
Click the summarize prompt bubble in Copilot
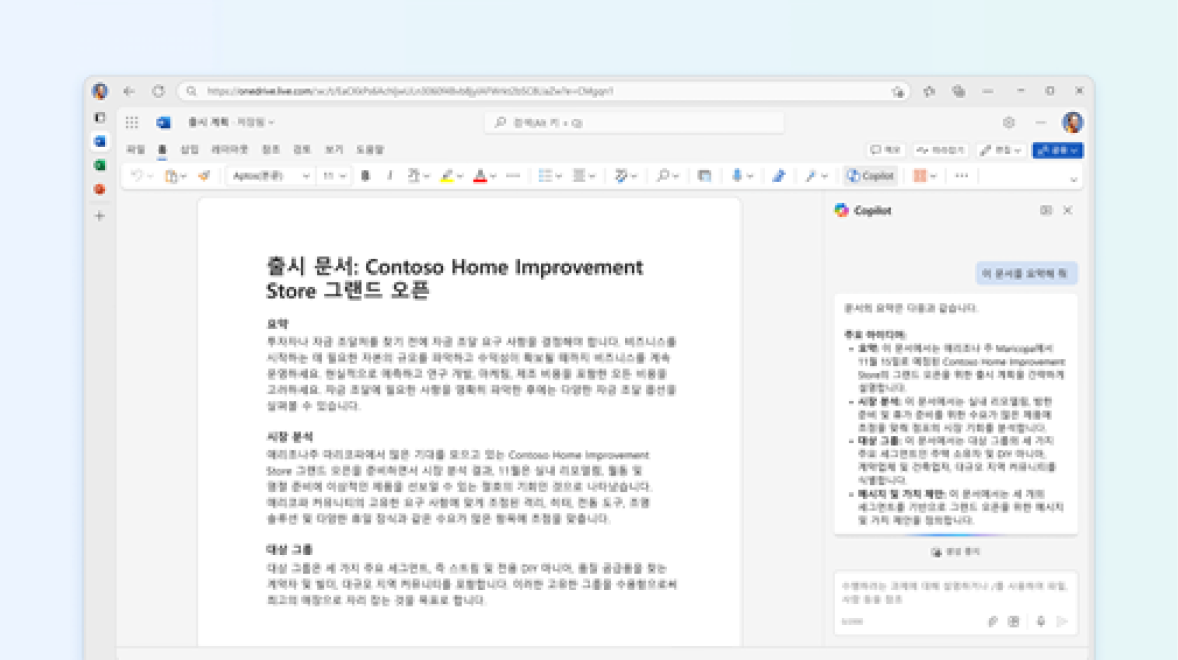(x=1026, y=273)
